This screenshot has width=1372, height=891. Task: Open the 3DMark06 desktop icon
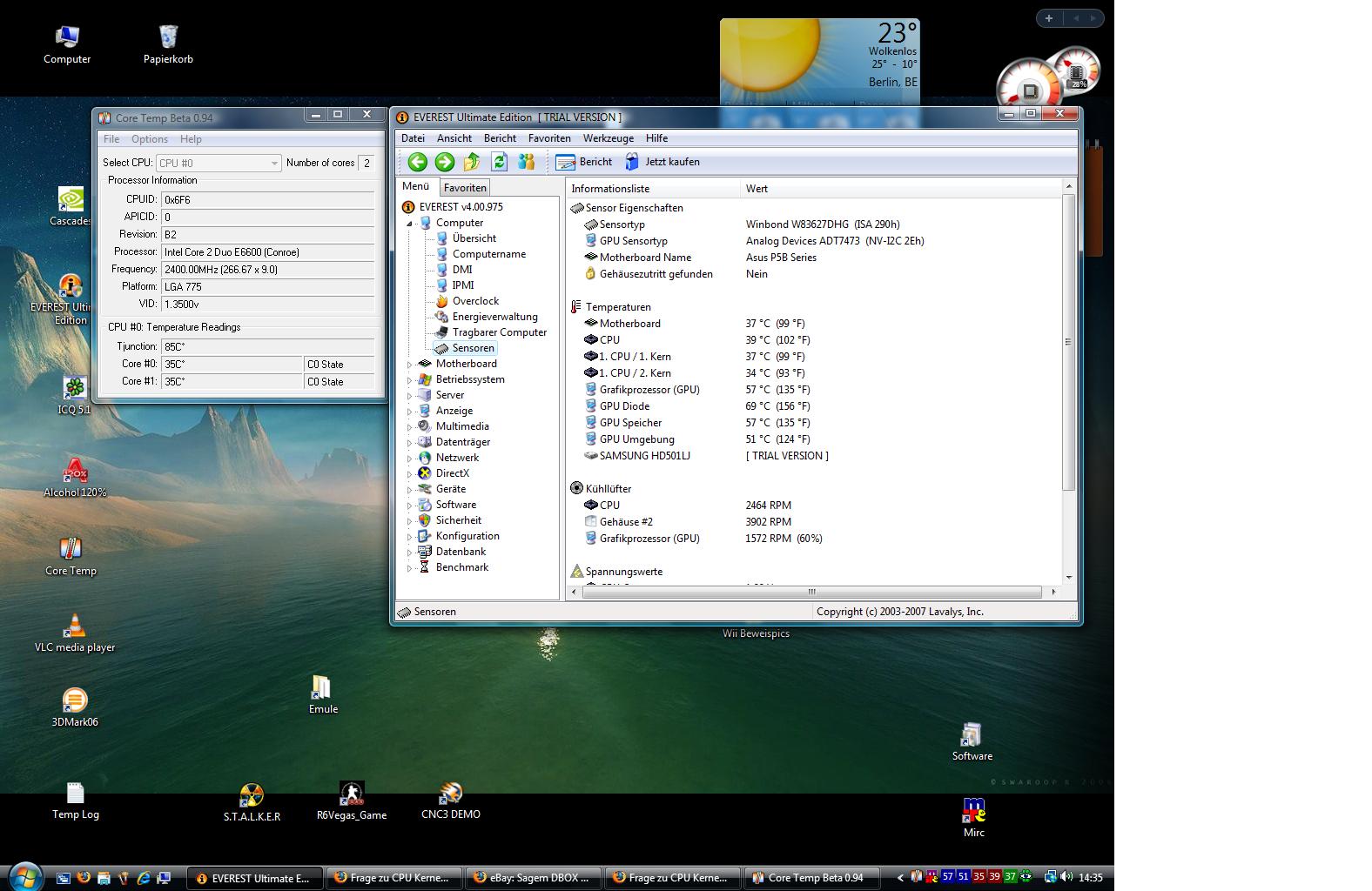point(75,707)
